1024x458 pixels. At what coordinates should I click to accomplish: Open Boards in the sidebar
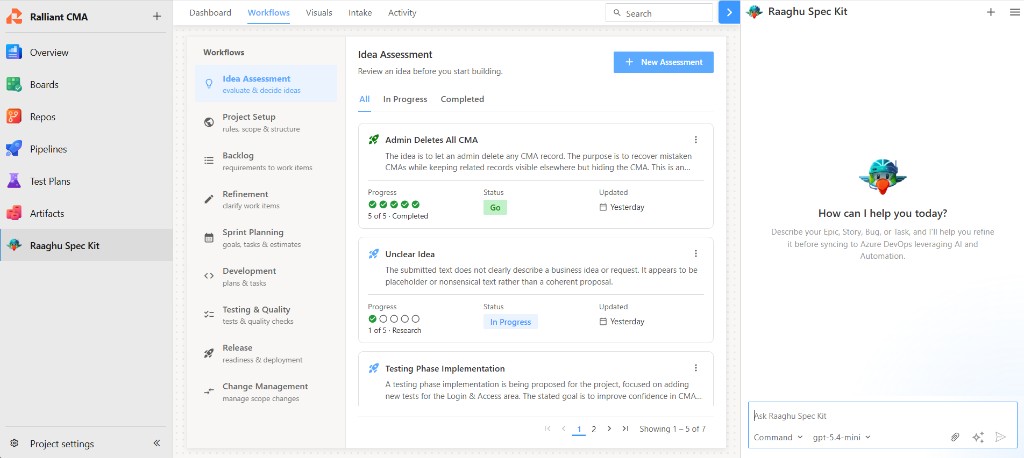pyautogui.click(x=86, y=84)
